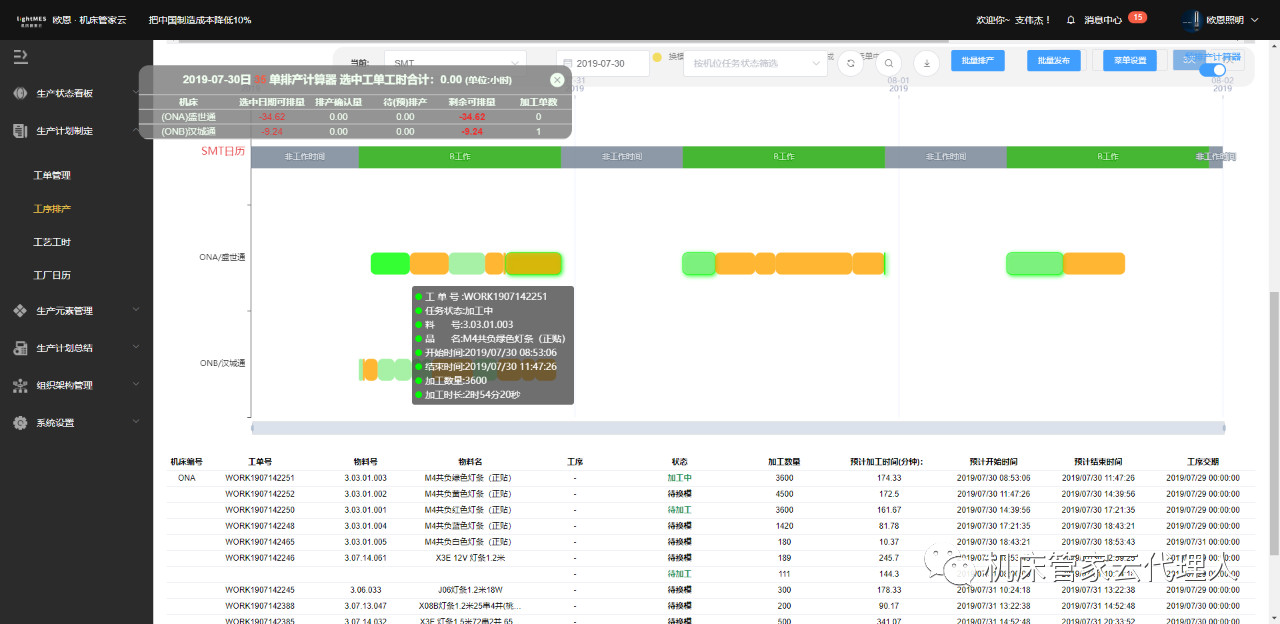Viewport: 1280px width, 624px height.
Task: Click the download icon button
Action: tap(926, 63)
